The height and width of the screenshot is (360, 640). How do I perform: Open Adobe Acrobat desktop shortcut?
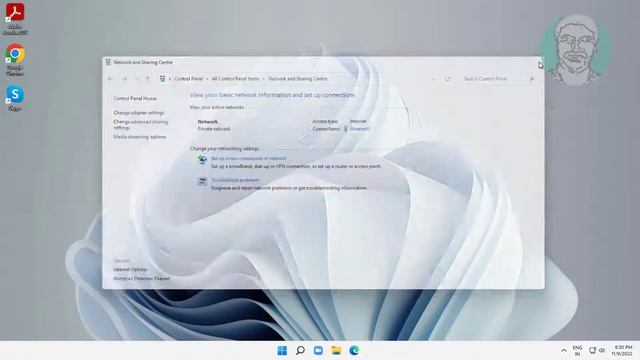[15, 18]
